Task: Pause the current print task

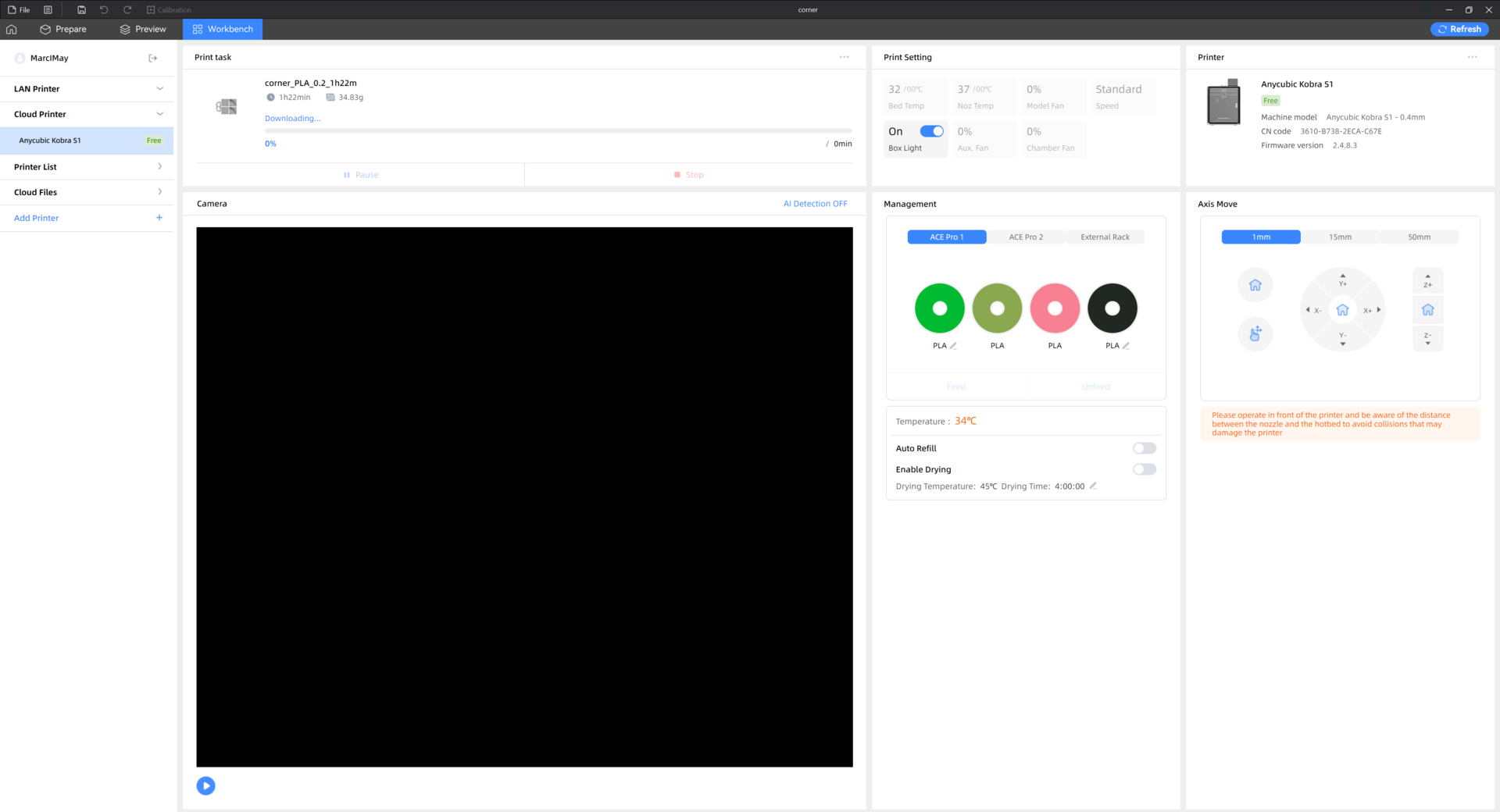Action: (x=361, y=175)
